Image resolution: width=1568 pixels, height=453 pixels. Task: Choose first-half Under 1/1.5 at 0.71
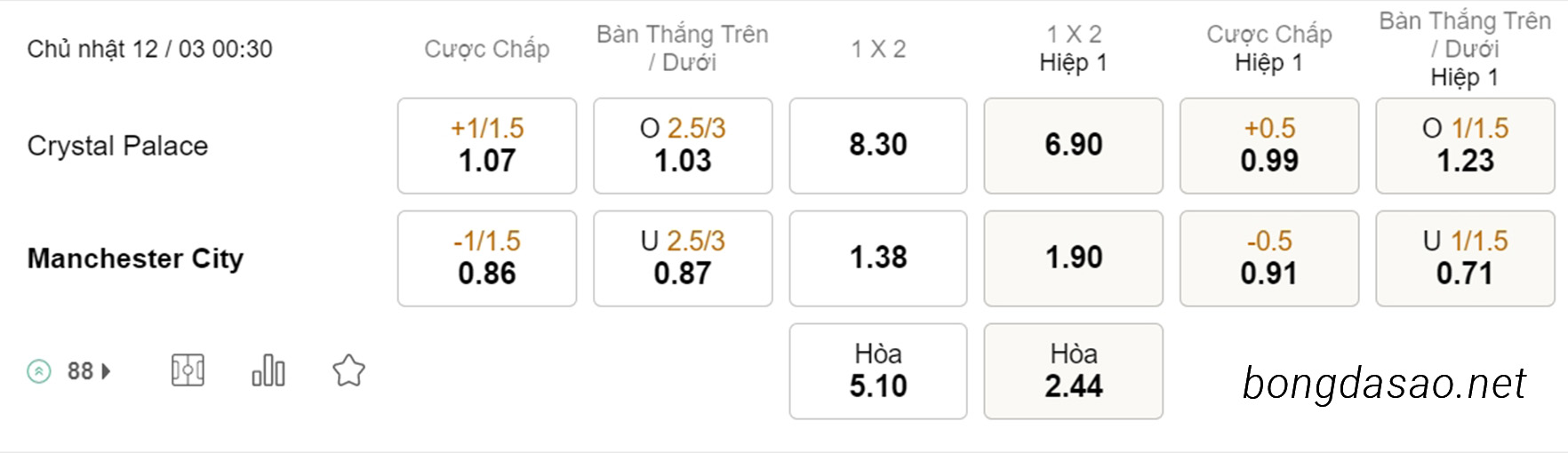1466,258
